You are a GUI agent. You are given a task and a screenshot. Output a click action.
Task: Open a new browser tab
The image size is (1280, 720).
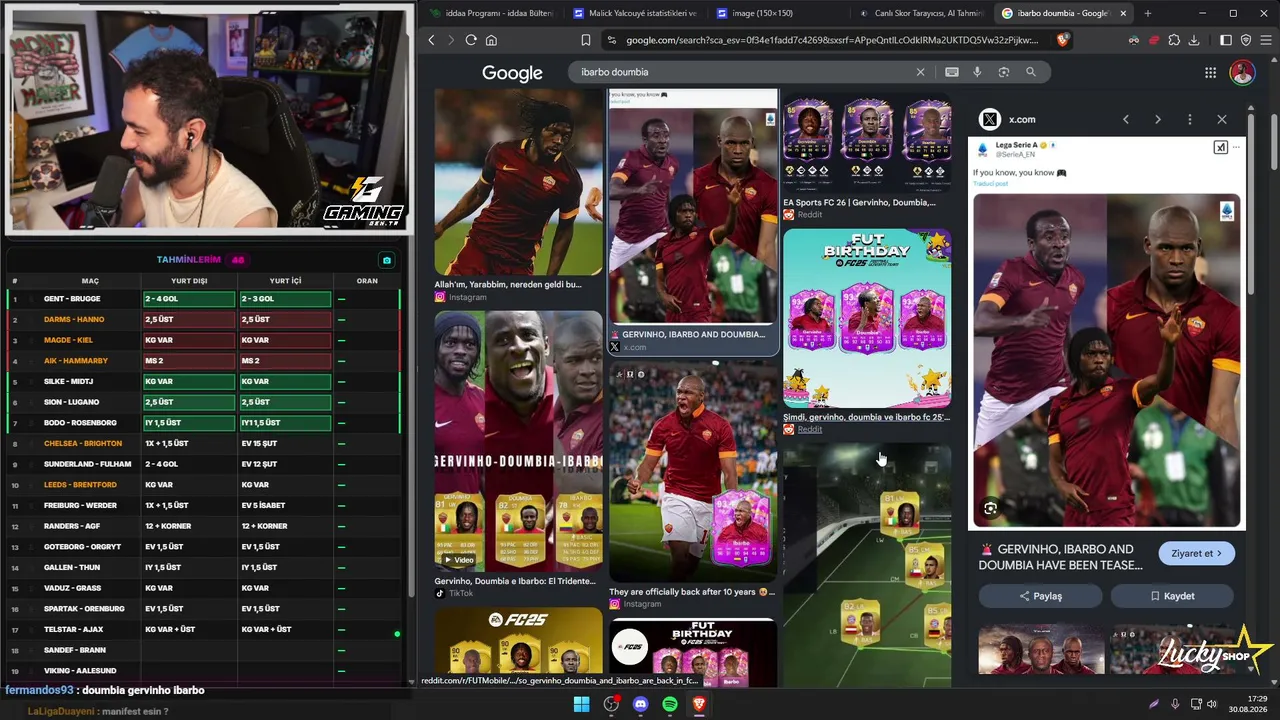pos(1147,13)
